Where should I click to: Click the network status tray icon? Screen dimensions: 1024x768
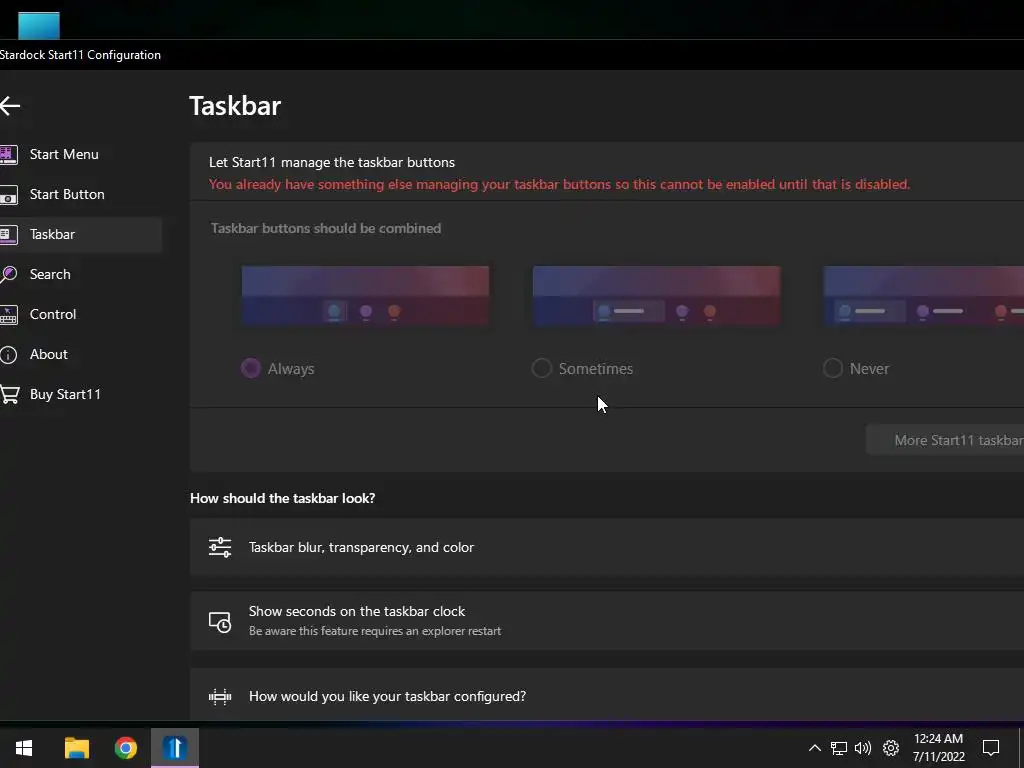839,748
